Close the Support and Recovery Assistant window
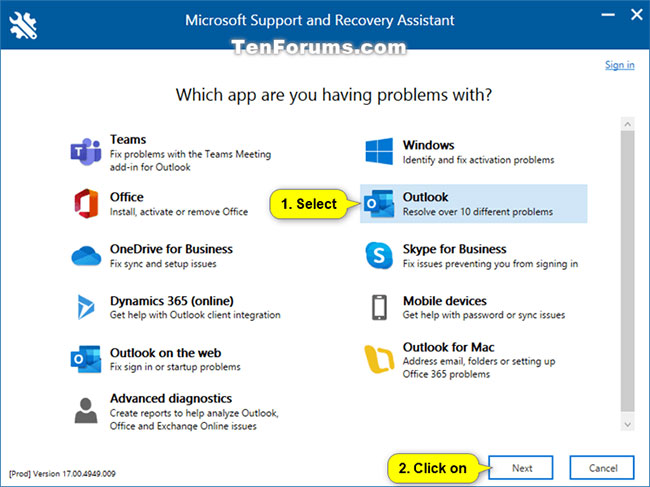This screenshot has width=650, height=487. [637, 15]
